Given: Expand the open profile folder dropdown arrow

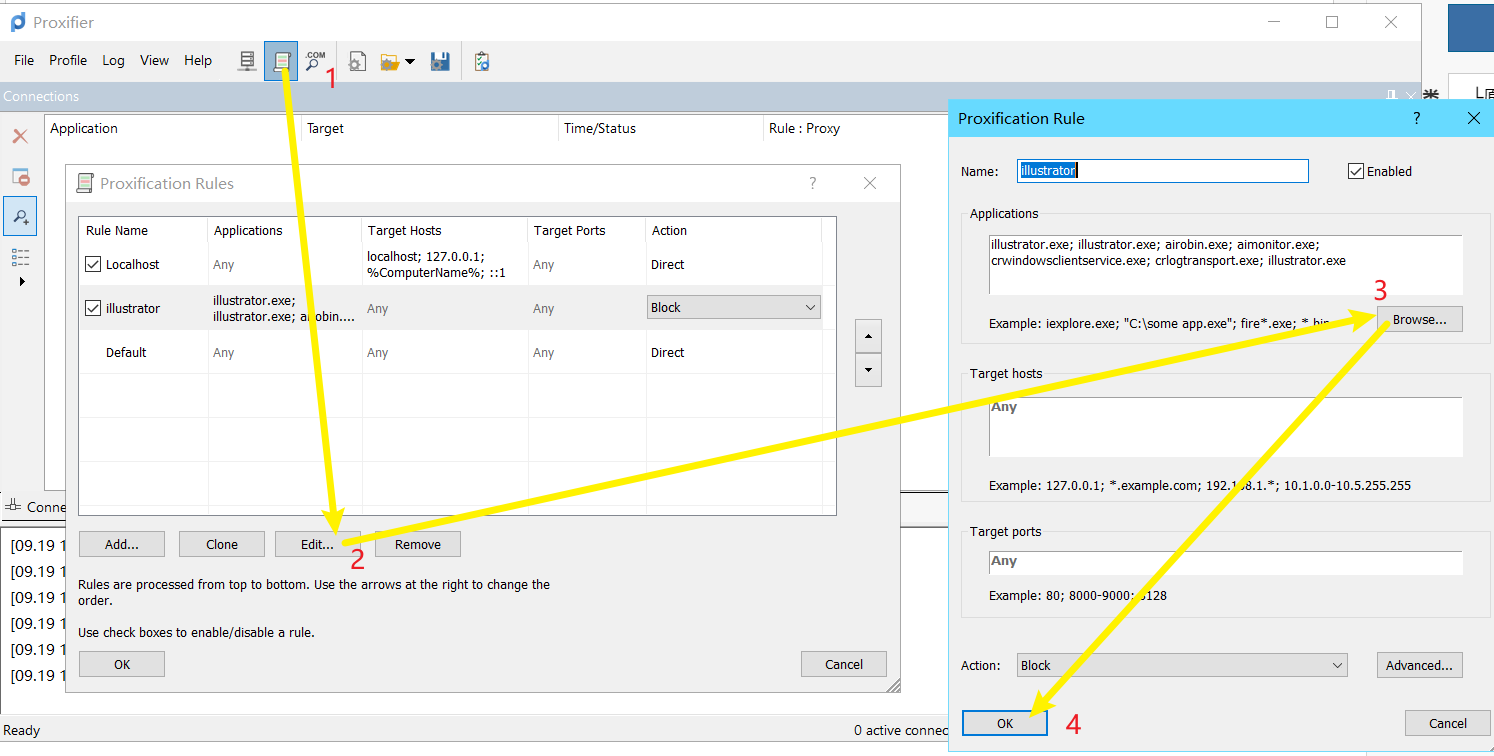Looking at the screenshot, I should pos(410,62).
